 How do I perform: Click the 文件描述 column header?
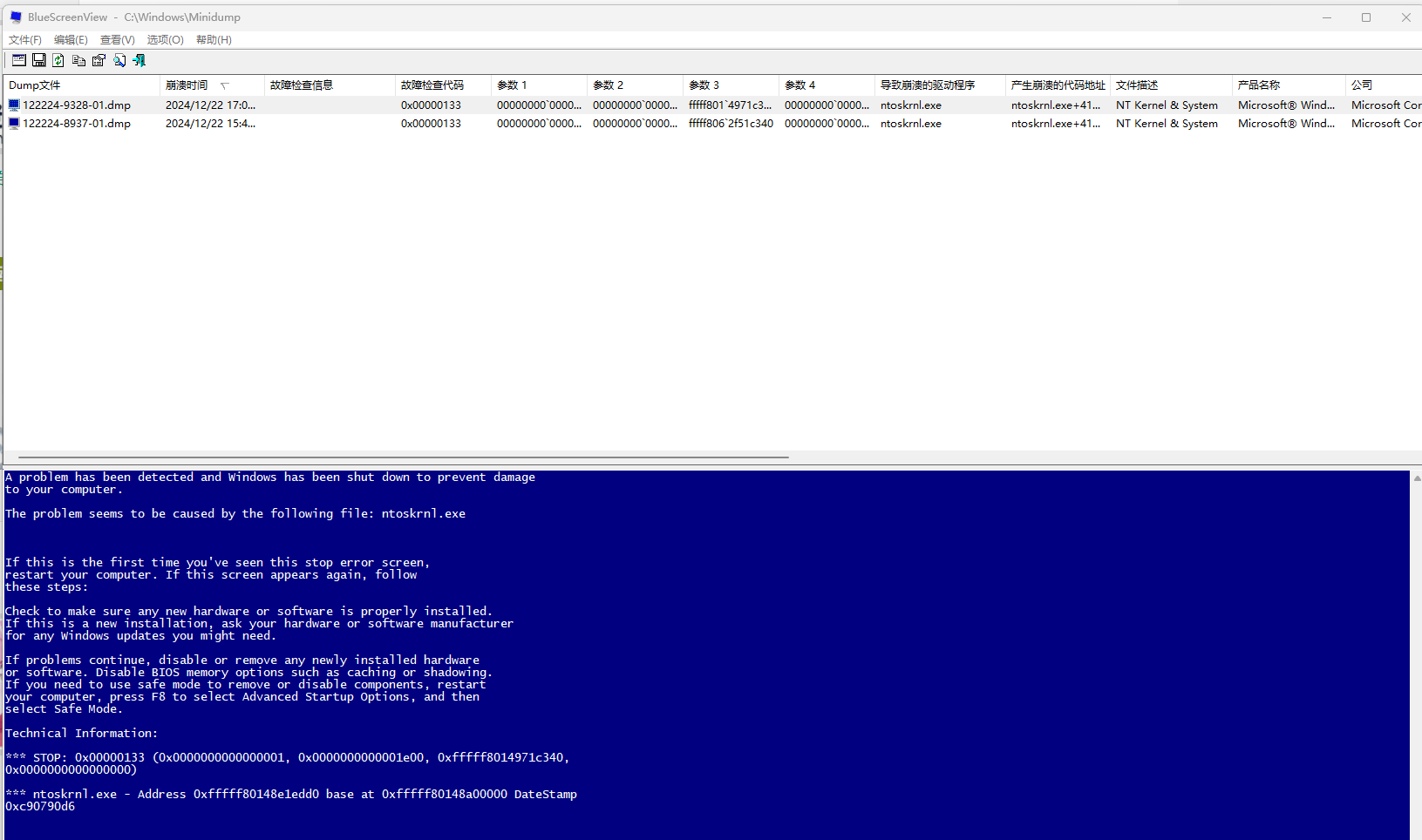1137,85
